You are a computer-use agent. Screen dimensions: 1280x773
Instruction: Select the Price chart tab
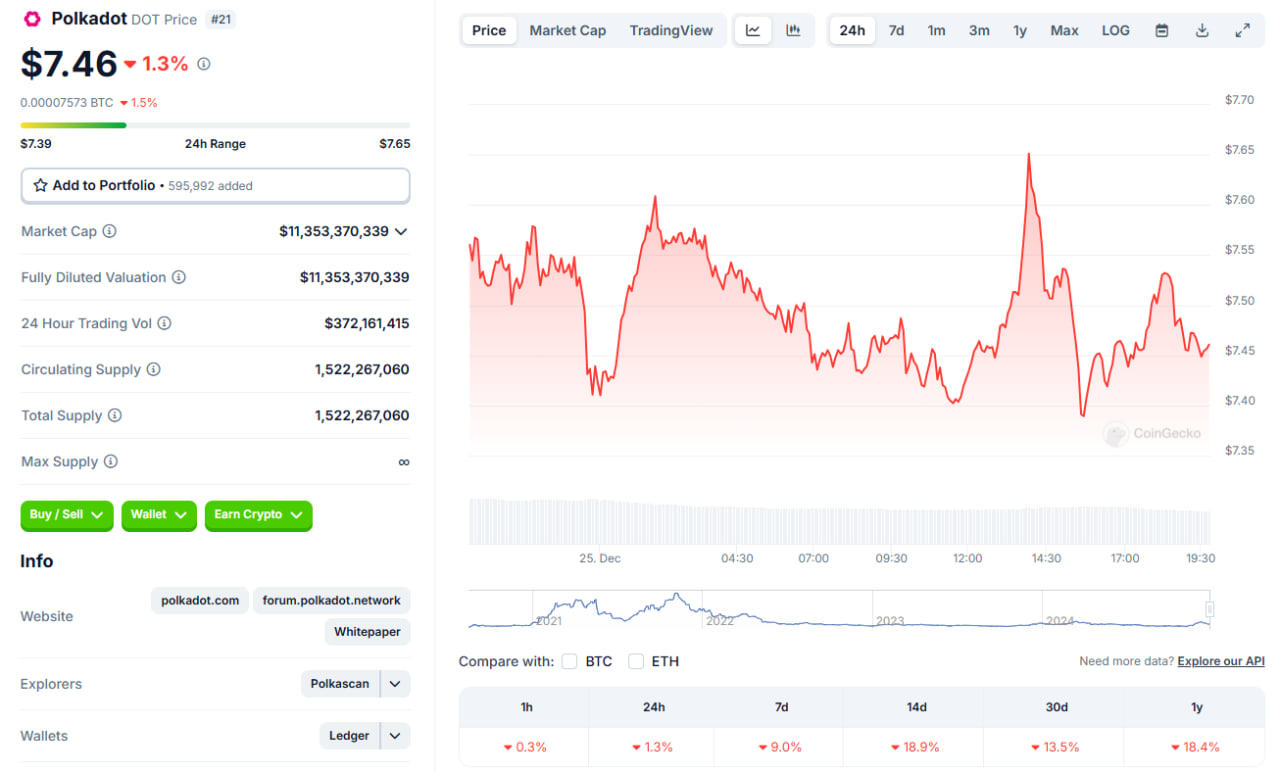[x=489, y=30]
